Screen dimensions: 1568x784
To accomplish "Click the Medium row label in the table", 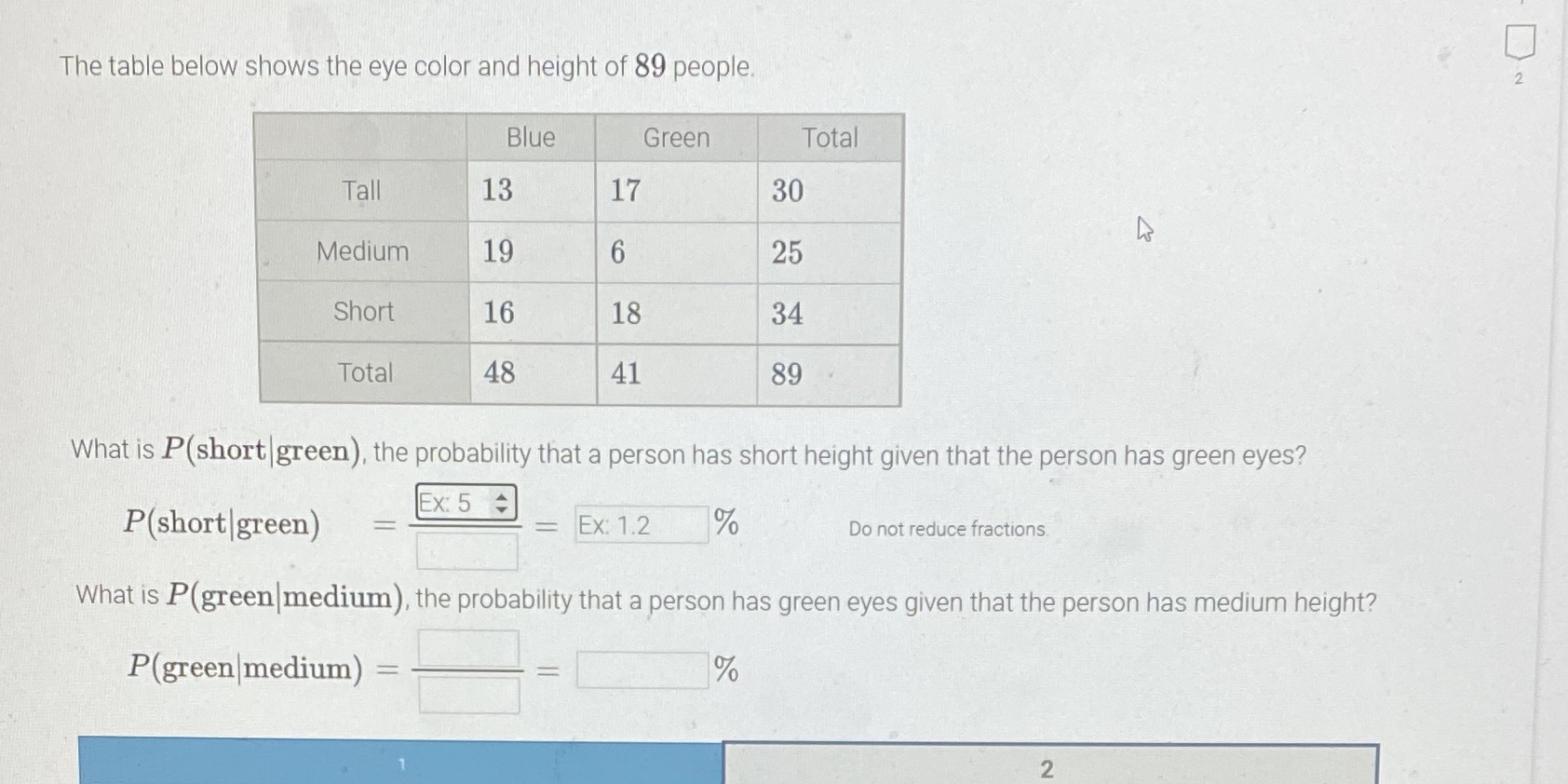I will click(361, 251).
